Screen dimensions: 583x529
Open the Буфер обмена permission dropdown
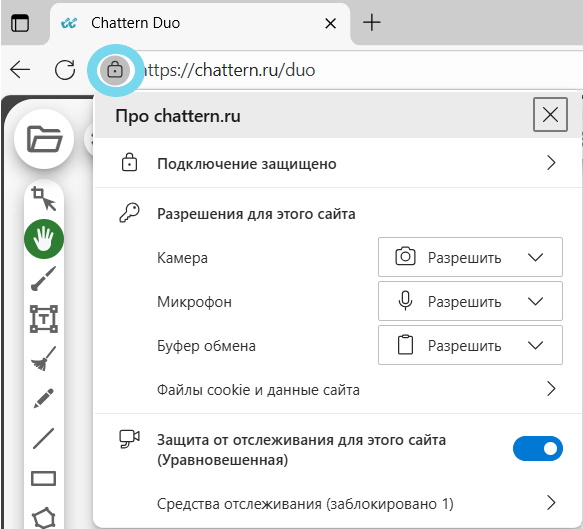470,345
